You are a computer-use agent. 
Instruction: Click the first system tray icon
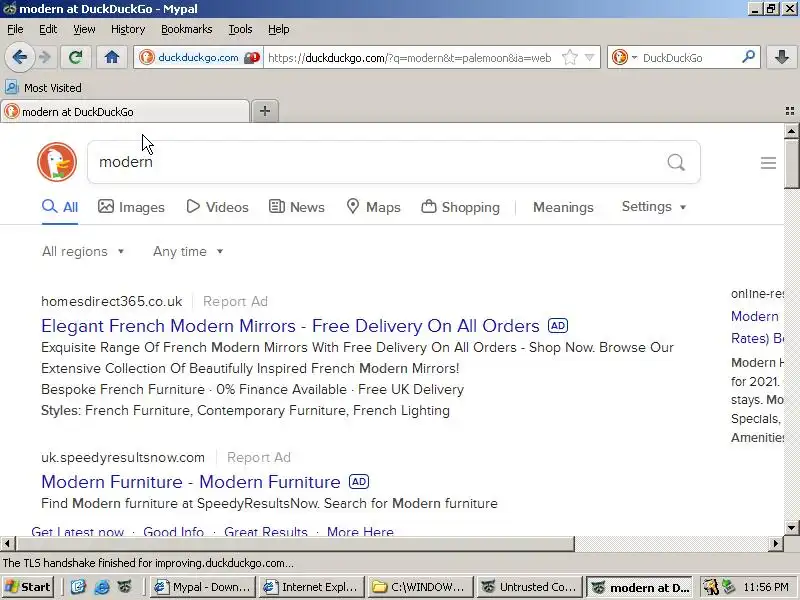click(x=710, y=587)
